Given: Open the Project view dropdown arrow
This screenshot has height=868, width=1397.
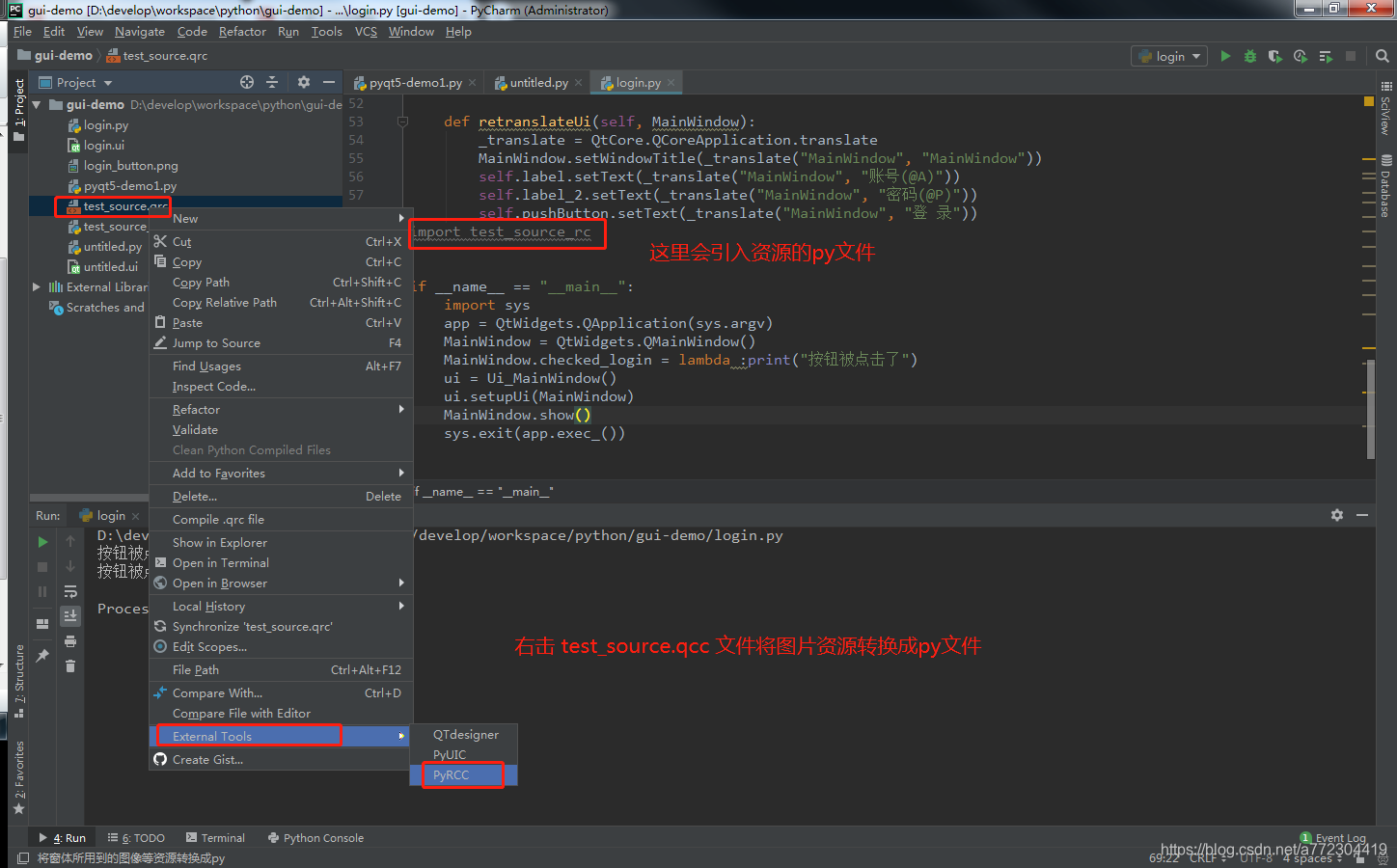Looking at the screenshot, I should (x=108, y=83).
